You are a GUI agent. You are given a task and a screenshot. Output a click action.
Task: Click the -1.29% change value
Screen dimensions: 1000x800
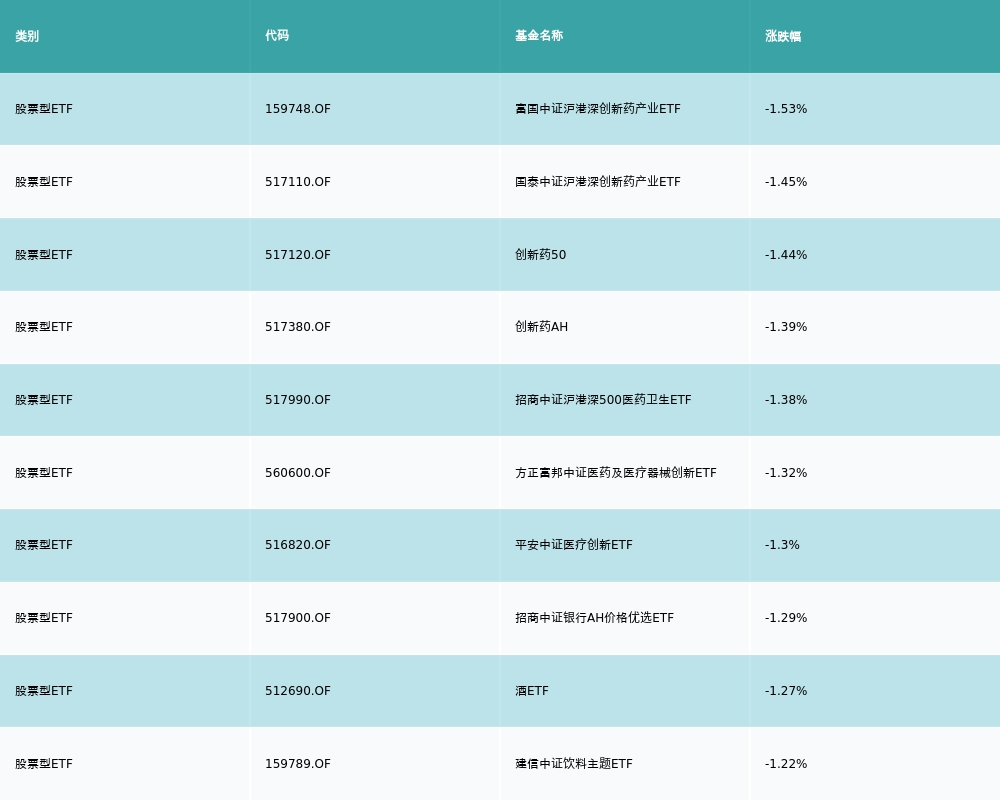tap(786, 618)
